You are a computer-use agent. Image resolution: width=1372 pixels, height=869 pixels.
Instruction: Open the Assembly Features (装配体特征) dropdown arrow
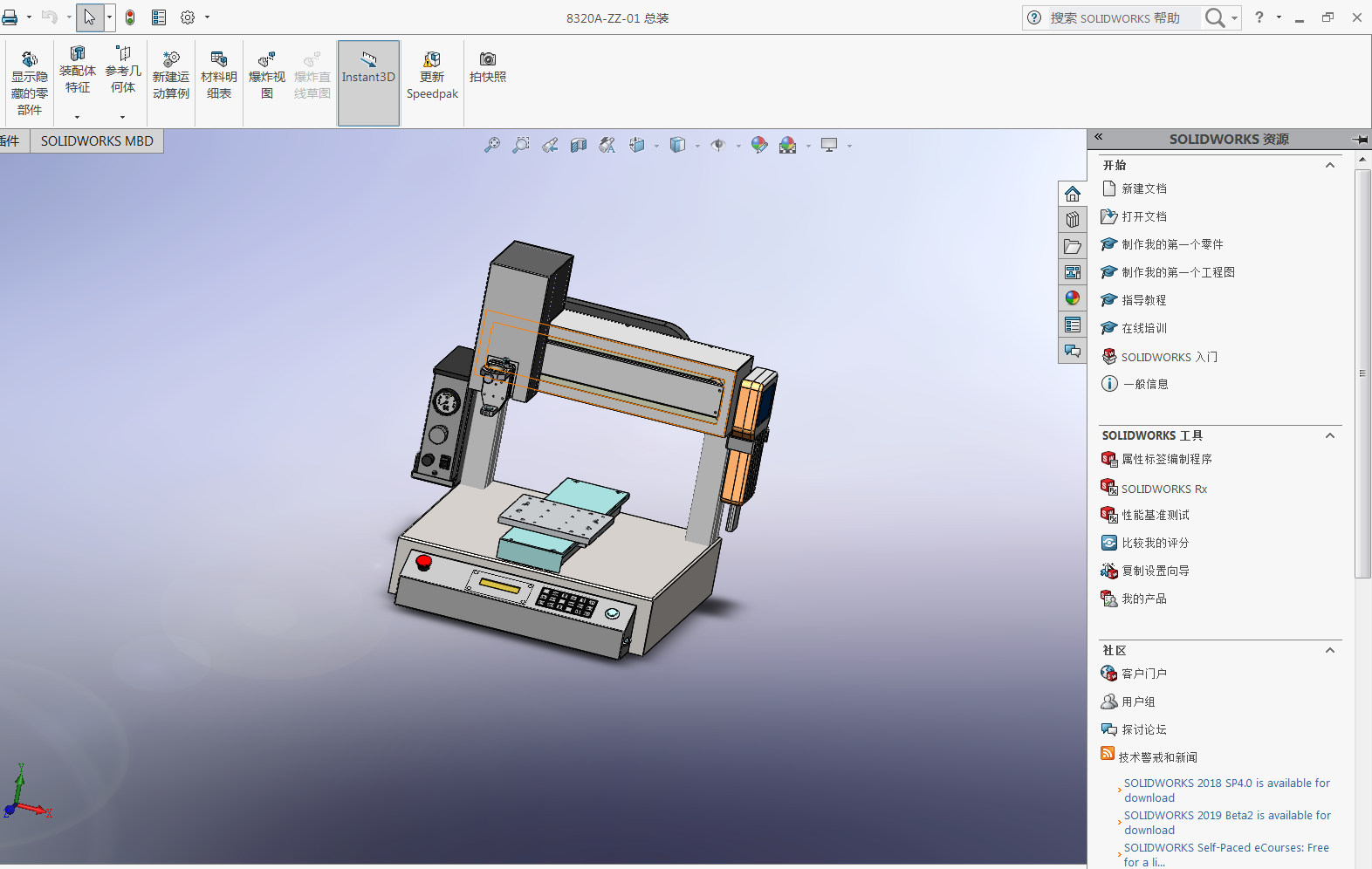77,117
